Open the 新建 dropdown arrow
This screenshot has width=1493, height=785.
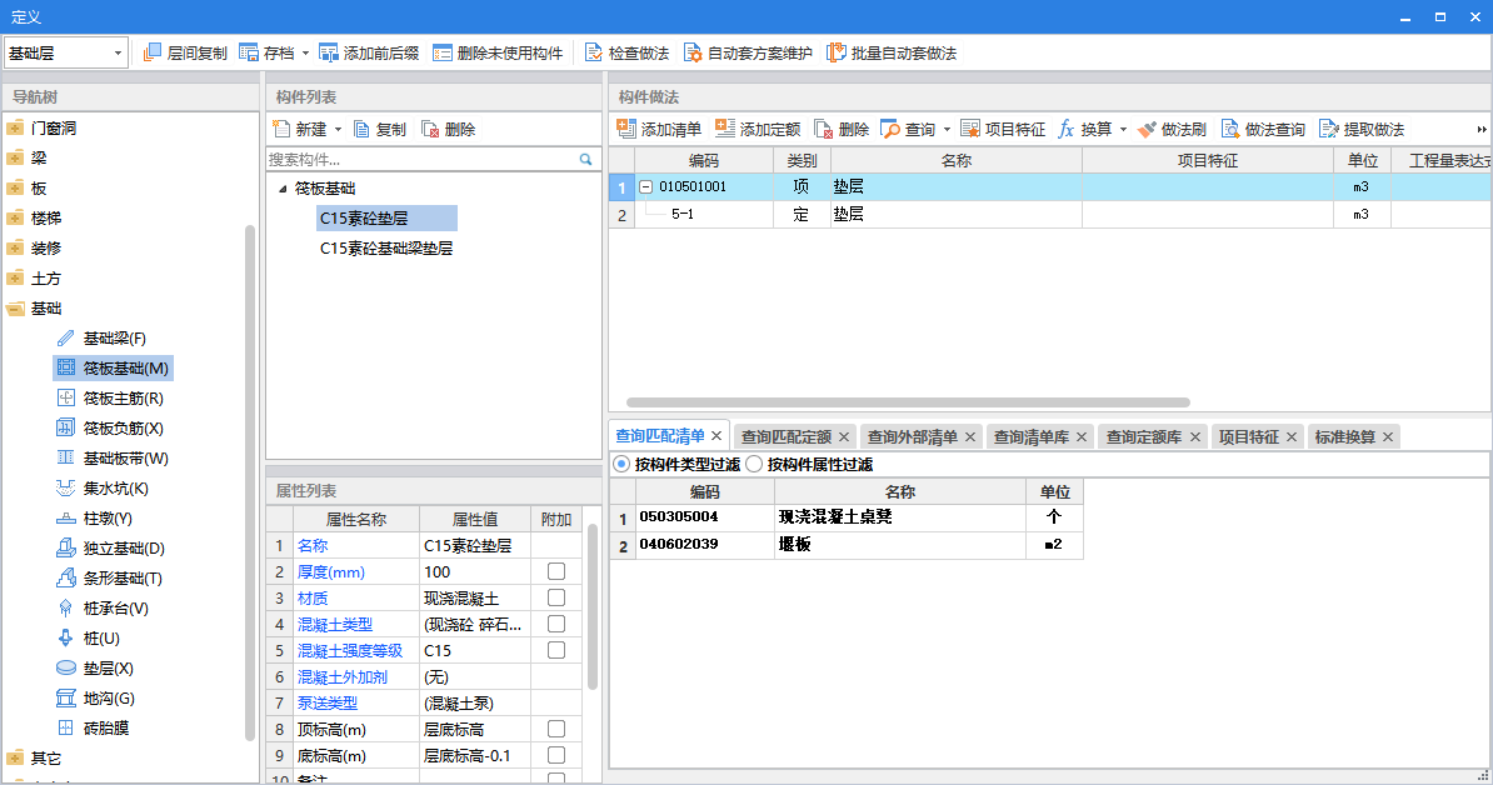338,129
